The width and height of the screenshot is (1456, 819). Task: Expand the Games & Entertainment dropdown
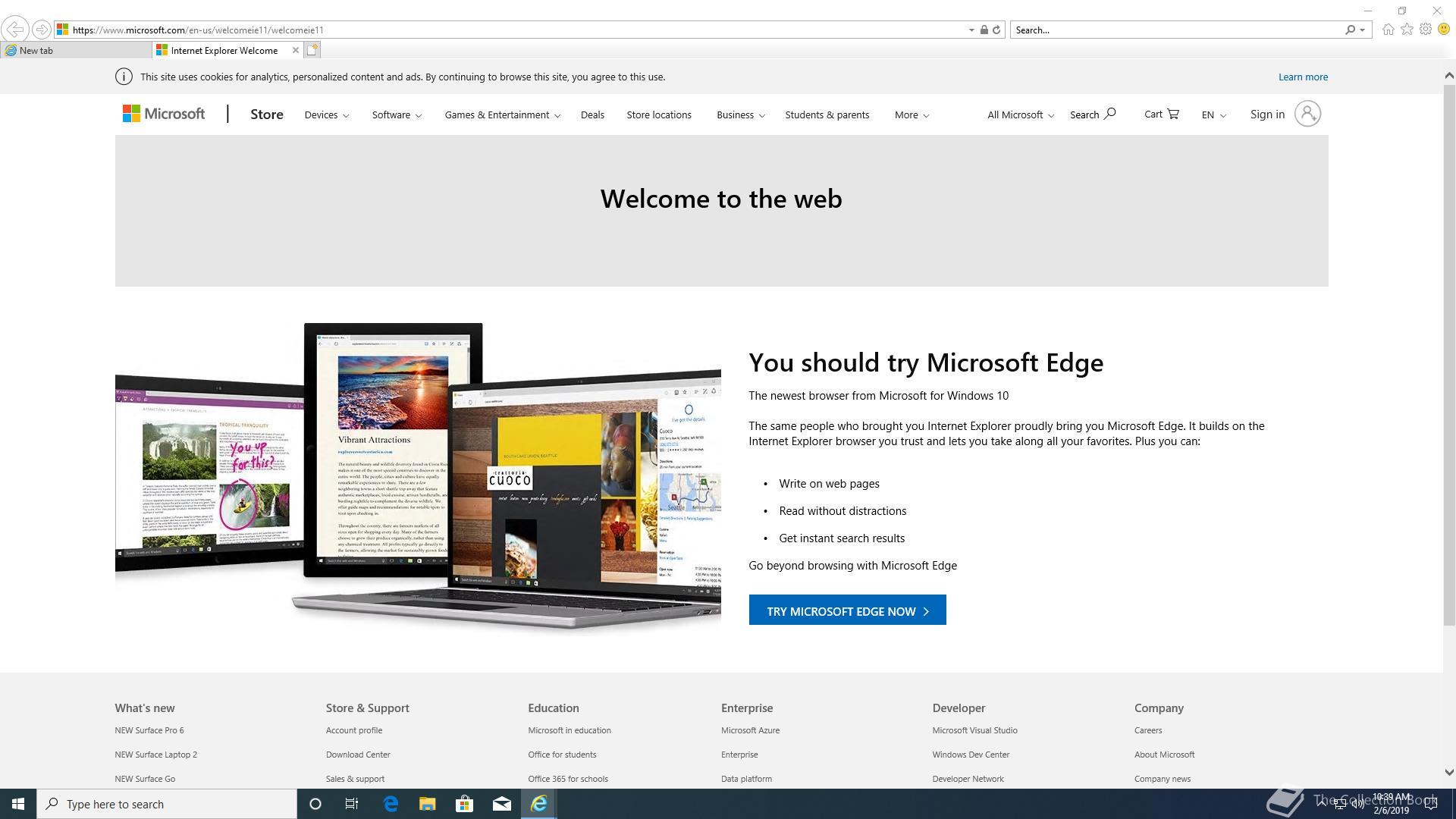502,115
